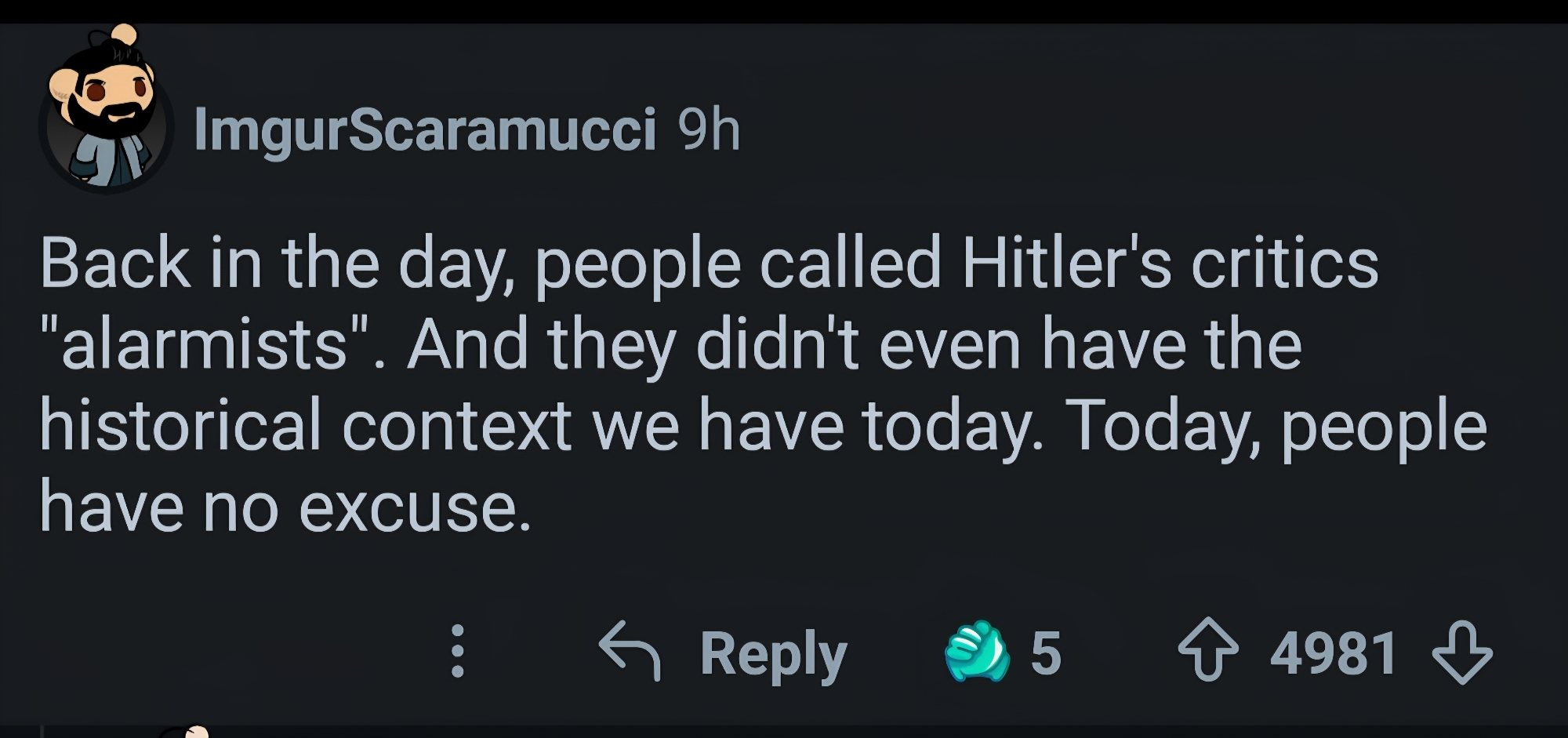Downvote the ImgurScaramucci comment

[x=1462, y=653]
